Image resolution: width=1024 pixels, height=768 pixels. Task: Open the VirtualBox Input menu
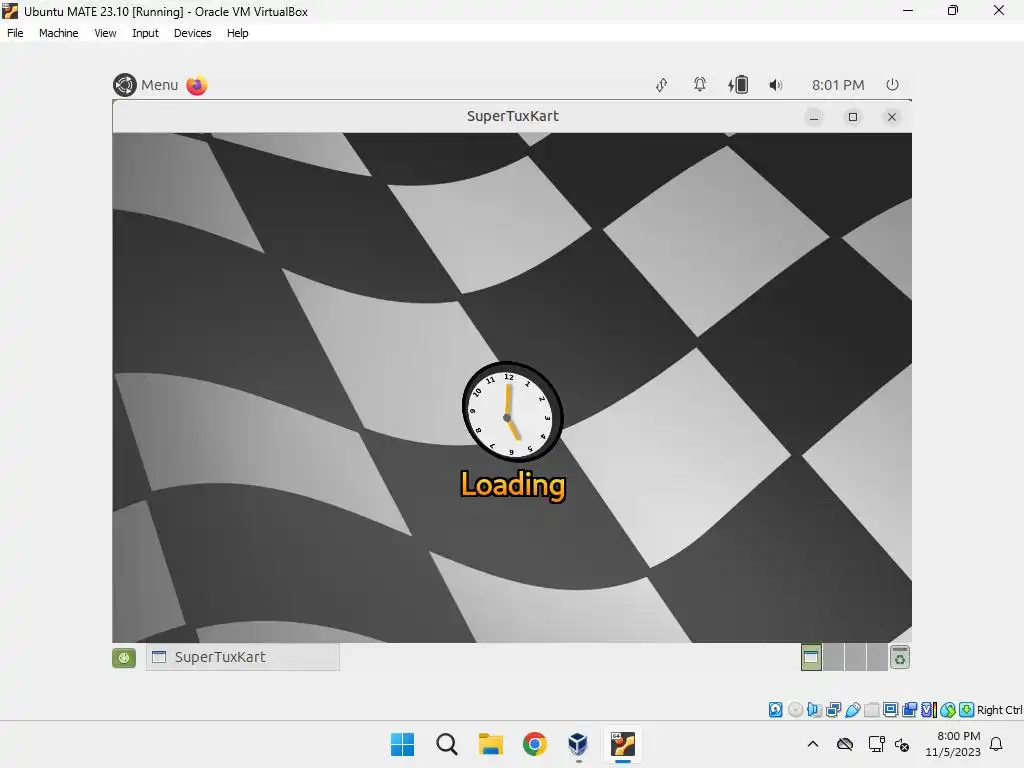click(145, 33)
